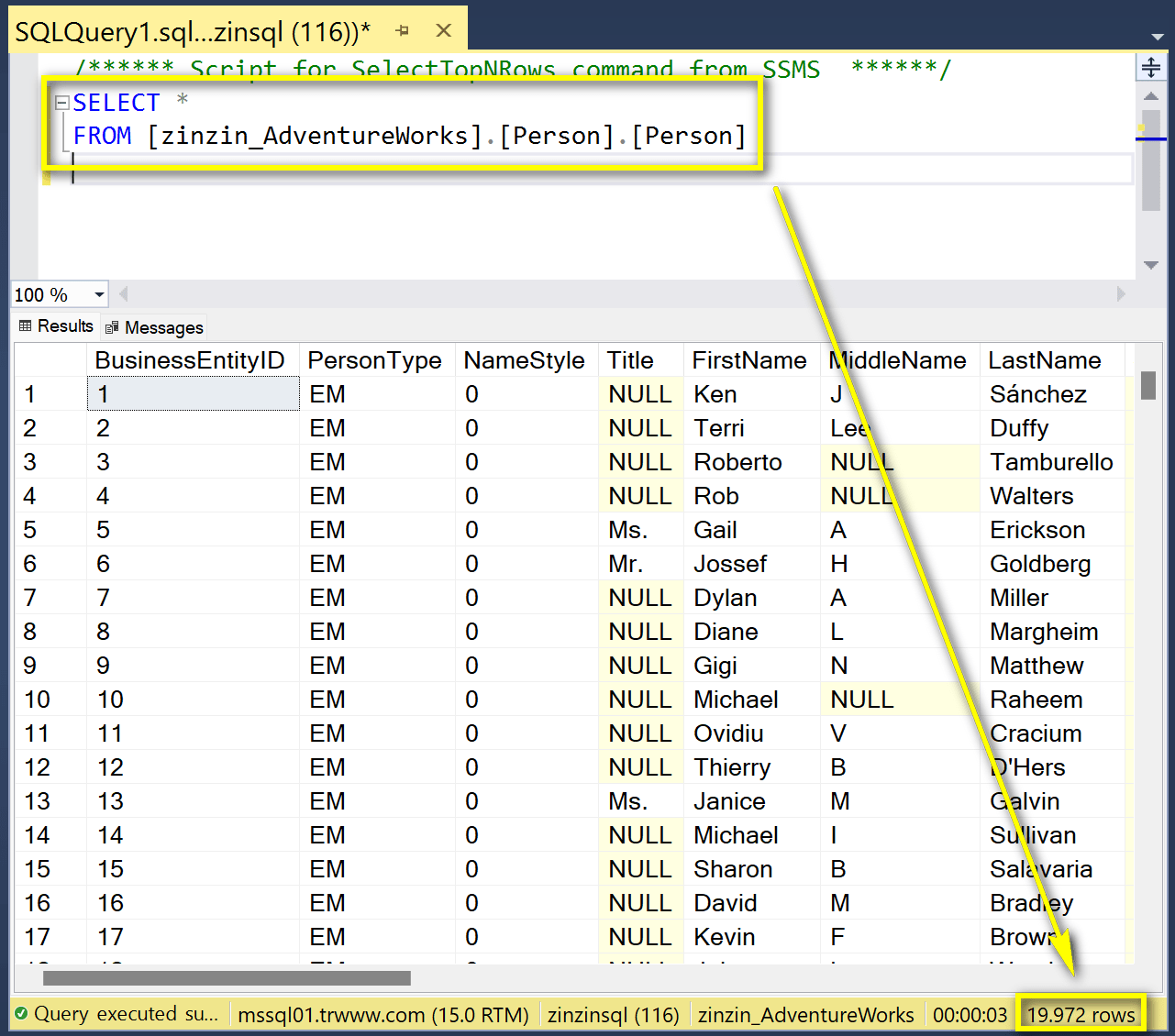The width and height of the screenshot is (1175, 1036).
Task: Click the editor scroll up arrow
Action: point(1150,95)
